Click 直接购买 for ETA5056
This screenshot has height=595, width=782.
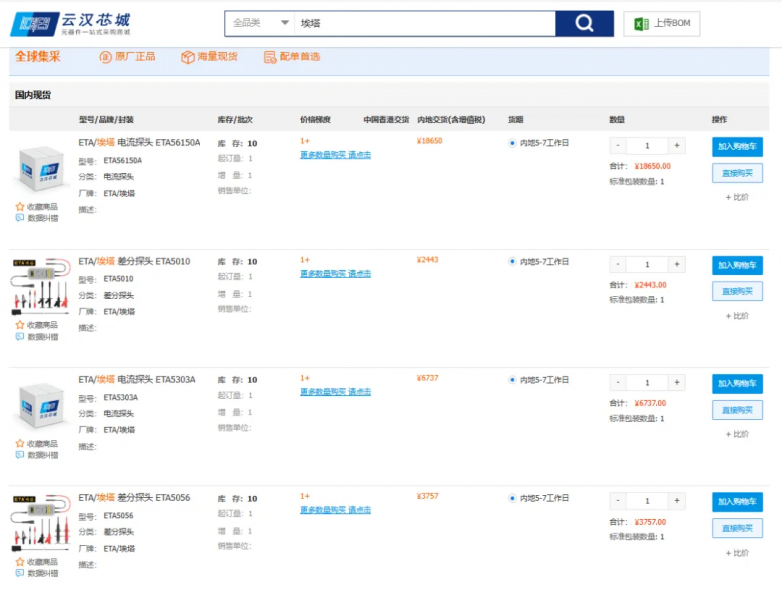[737, 528]
